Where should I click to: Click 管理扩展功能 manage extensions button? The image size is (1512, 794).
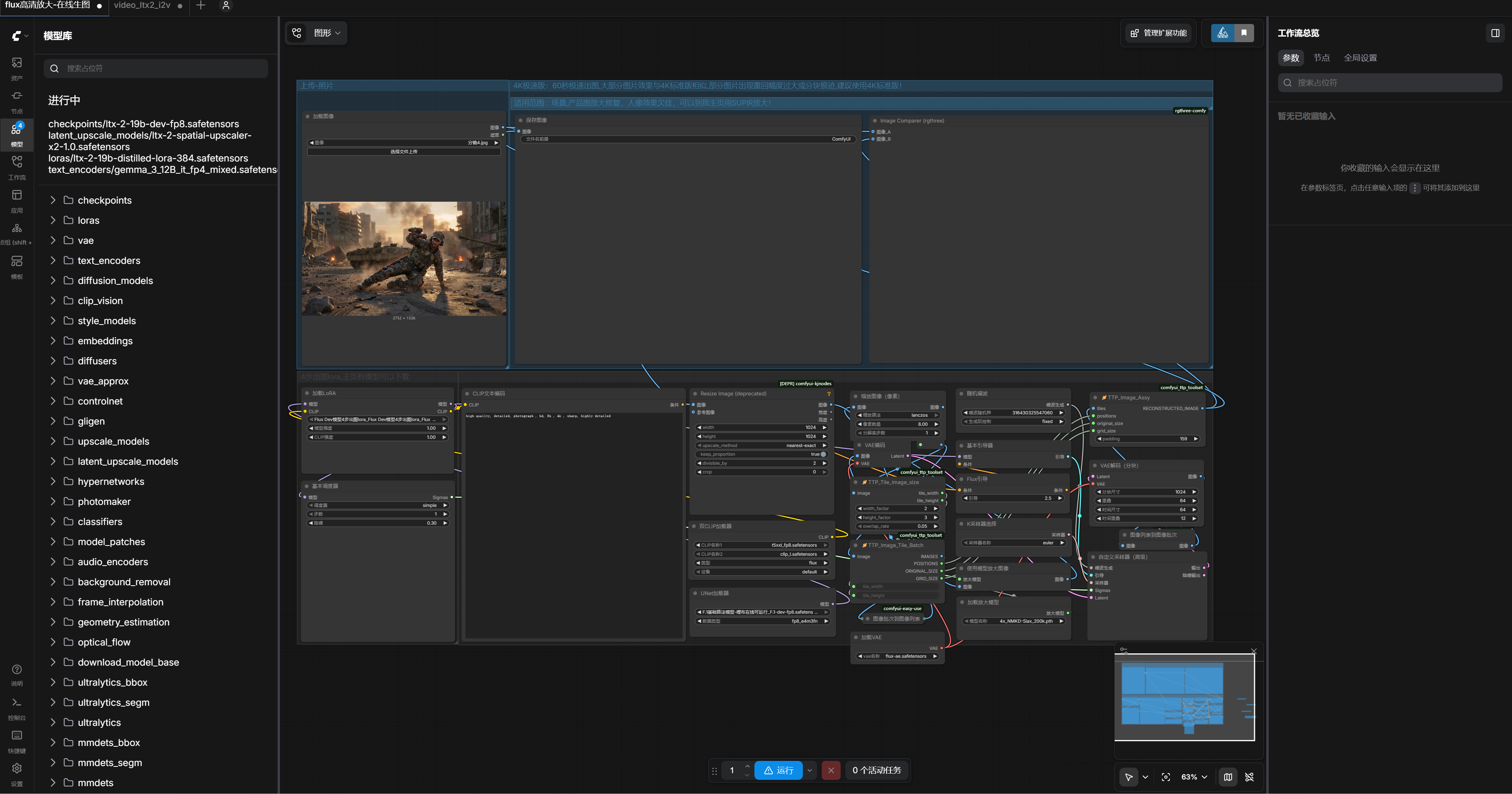[1159, 33]
